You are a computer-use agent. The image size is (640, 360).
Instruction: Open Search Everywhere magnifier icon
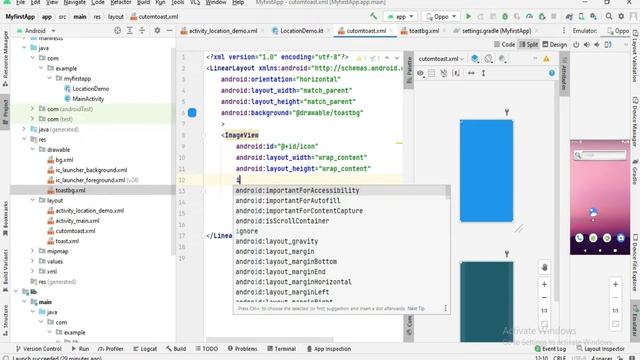[x=609, y=16]
